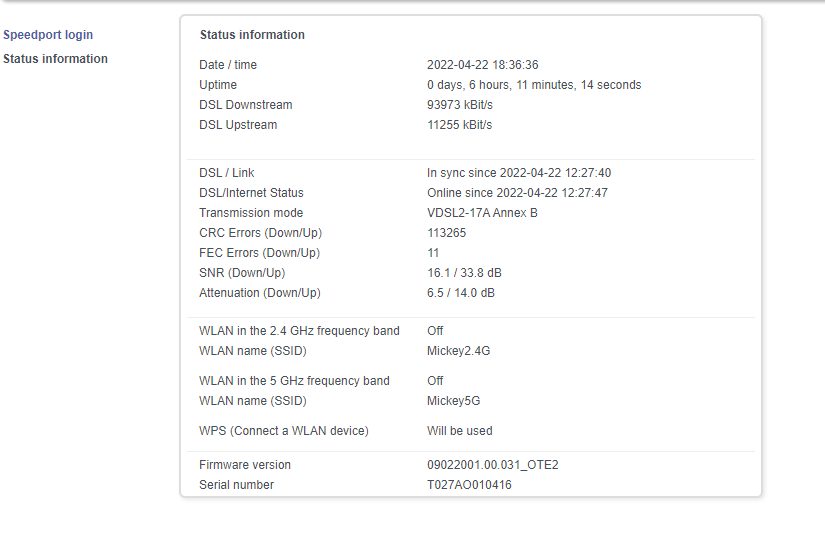825x535 pixels.
Task: Select Status information in sidebar
Action: pos(55,58)
